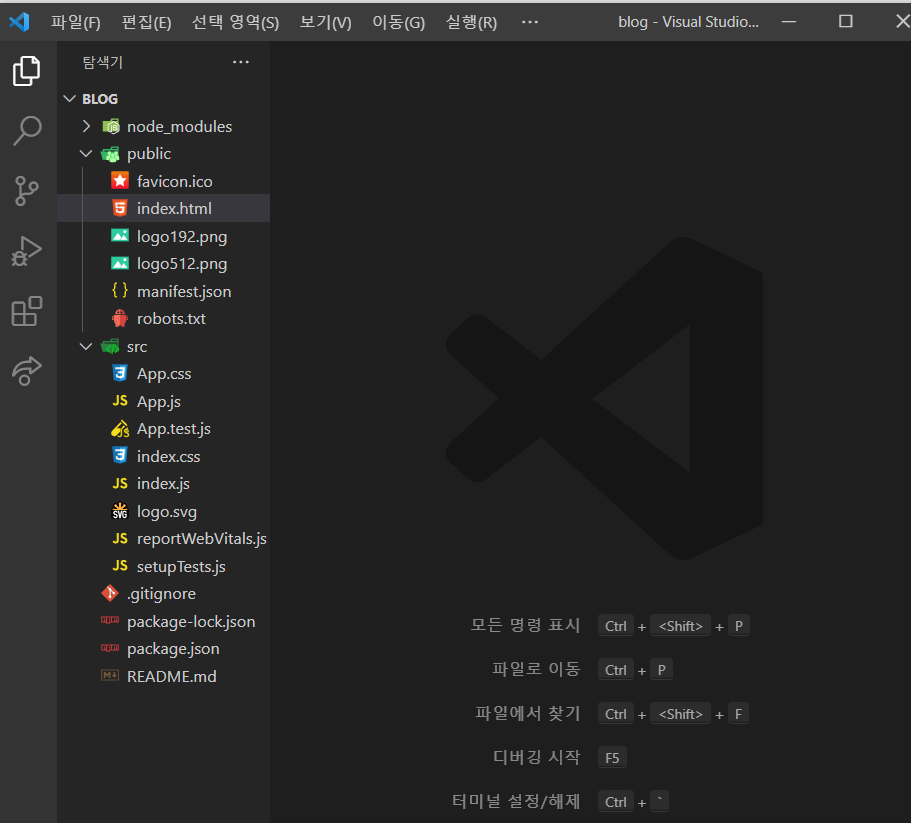
Task: Click the CSS icon beside App.css
Action: coord(120,373)
